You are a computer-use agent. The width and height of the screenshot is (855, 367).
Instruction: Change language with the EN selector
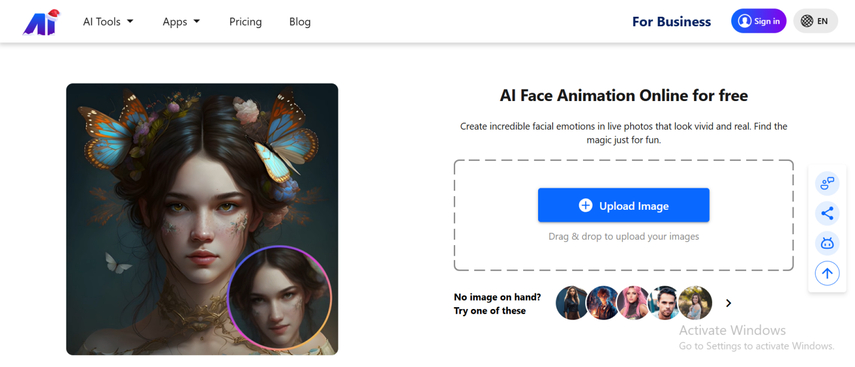click(x=815, y=21)
